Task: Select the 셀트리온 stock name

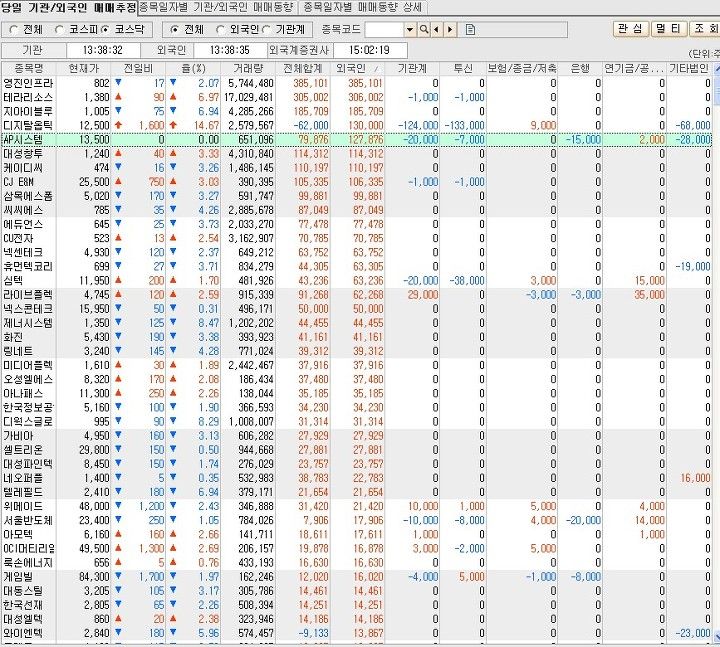Action: point(22,450)
